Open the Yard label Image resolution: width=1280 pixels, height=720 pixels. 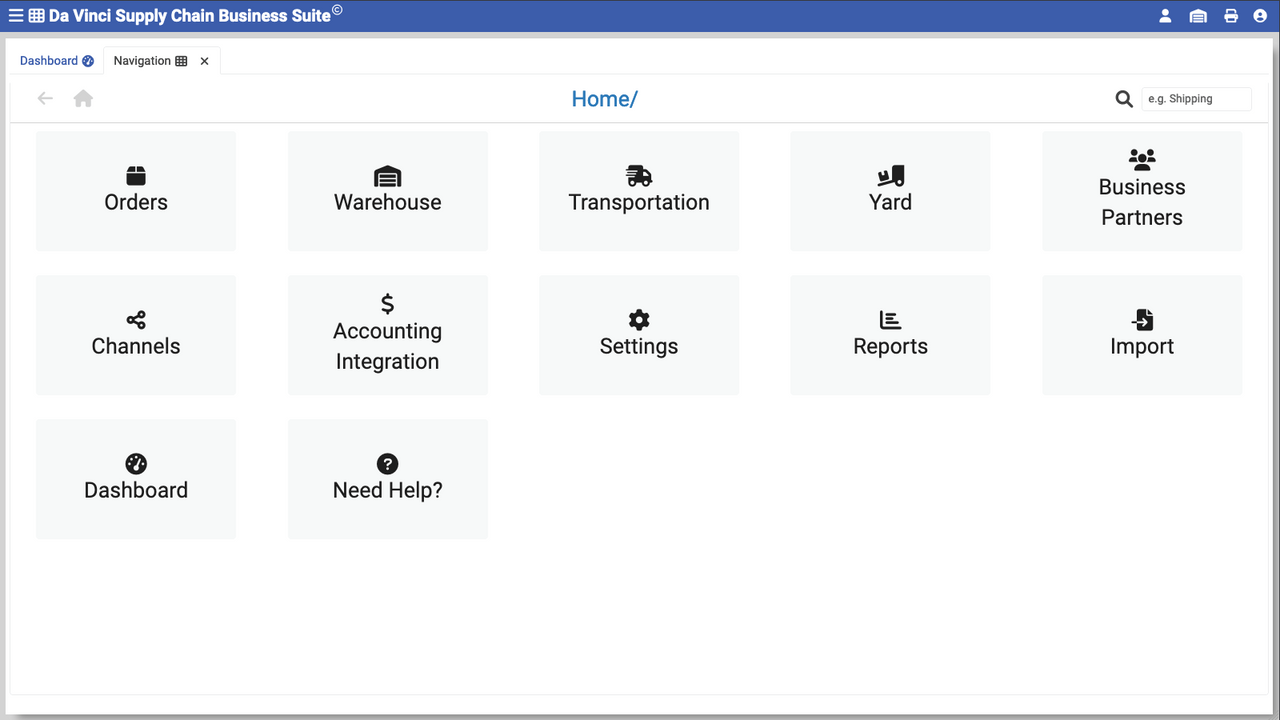(890, 202)
